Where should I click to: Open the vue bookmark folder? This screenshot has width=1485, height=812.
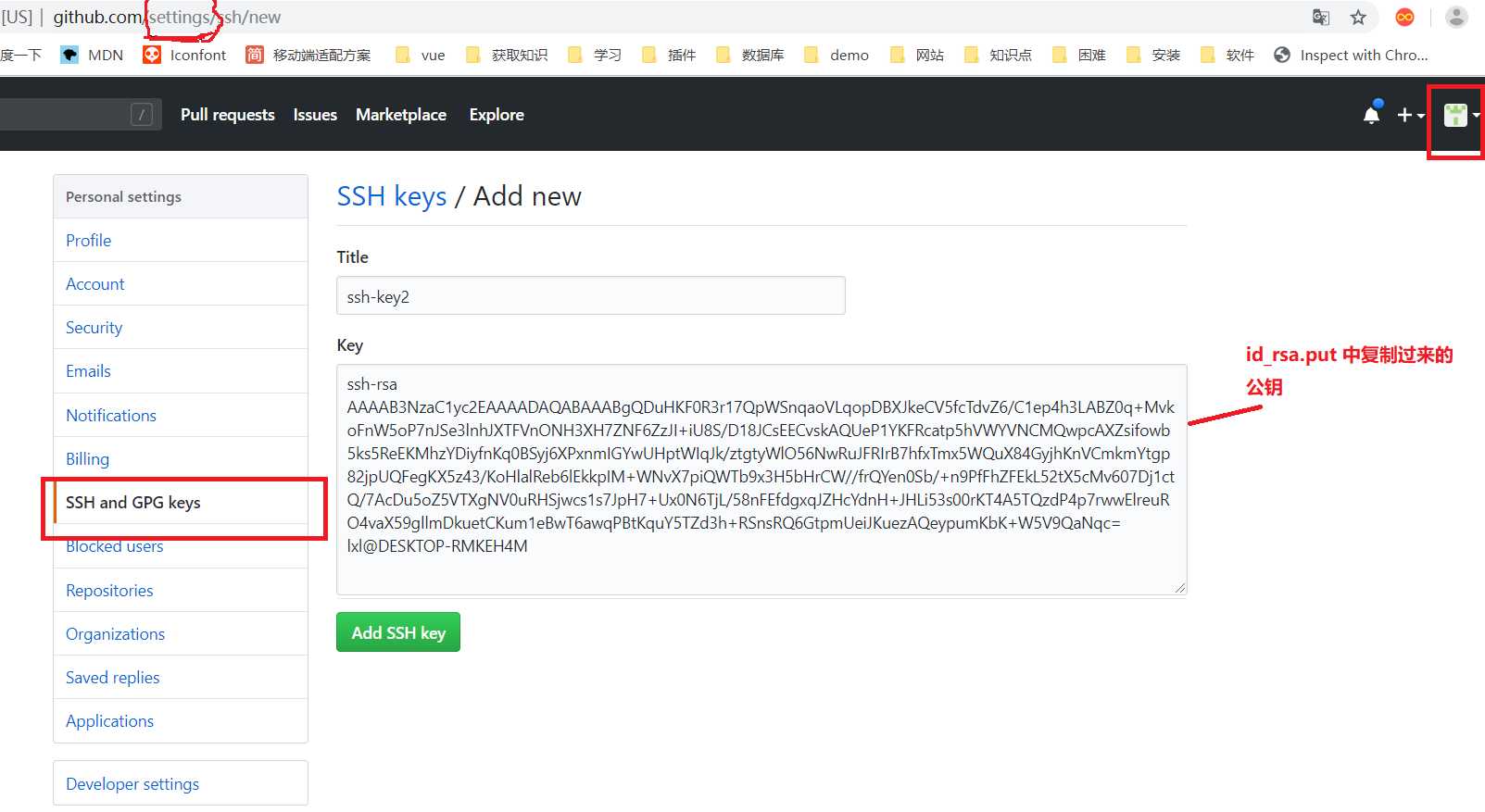pyautogui.click(x=420, y=55)
